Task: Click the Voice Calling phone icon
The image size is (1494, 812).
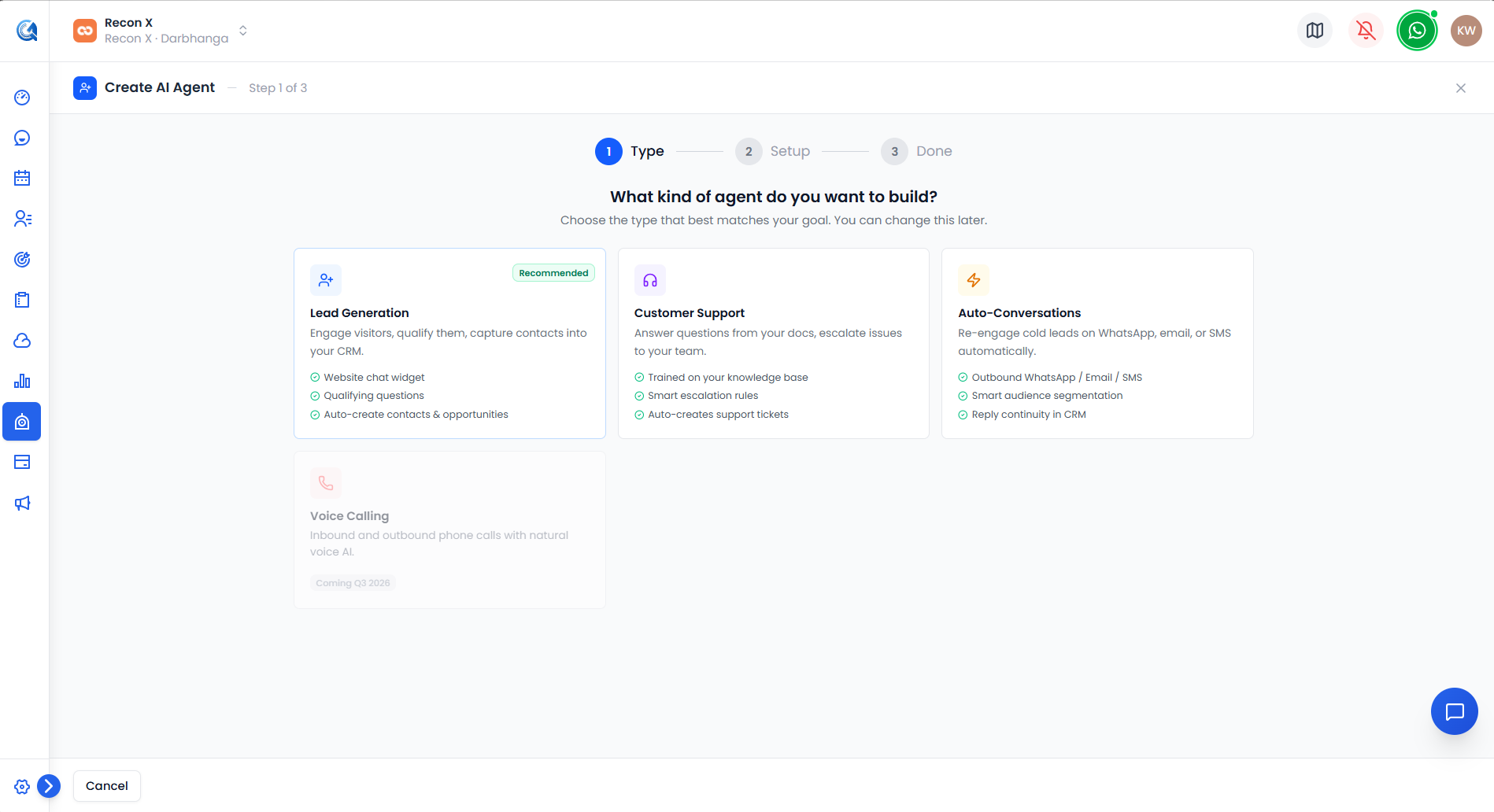Action: [326, 483]
